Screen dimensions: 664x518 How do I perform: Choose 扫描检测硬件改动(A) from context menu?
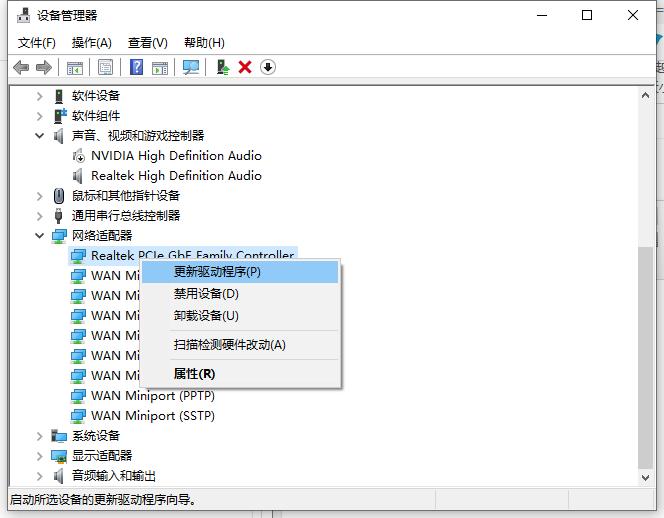tap(240, 345)
